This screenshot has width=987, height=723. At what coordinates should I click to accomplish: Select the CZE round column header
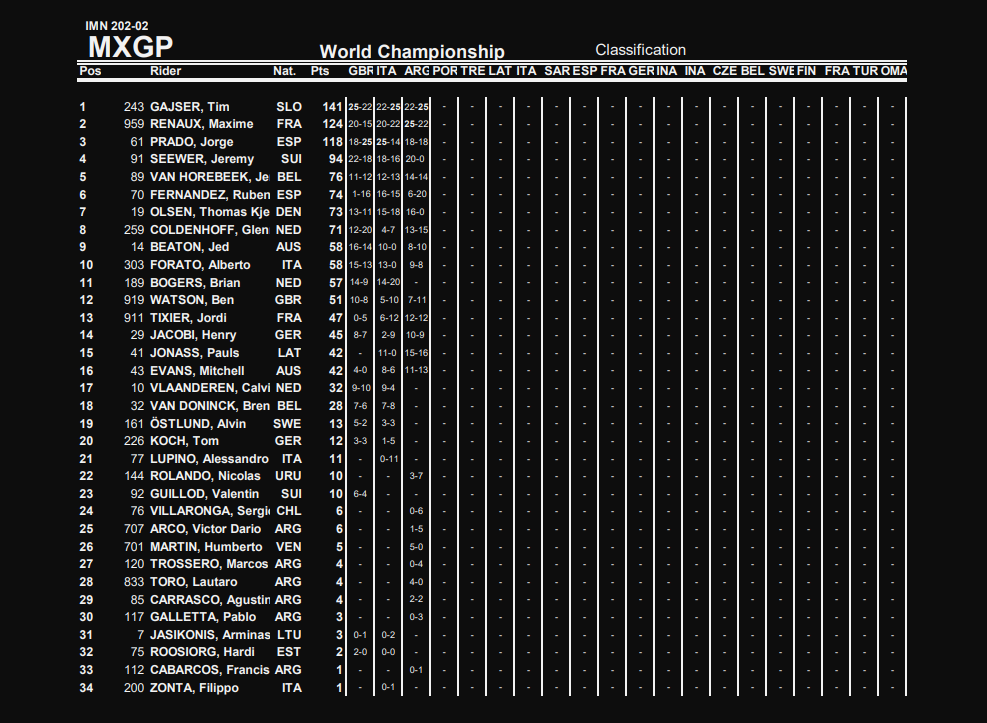tap(725, 71)
